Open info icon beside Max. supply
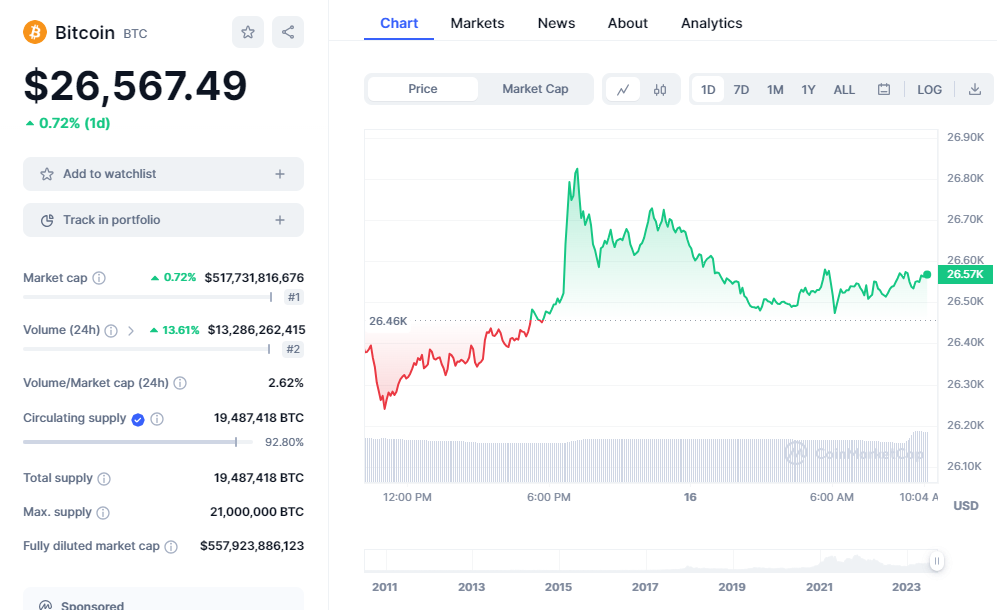The image size is (997, 610). (103, 513)
